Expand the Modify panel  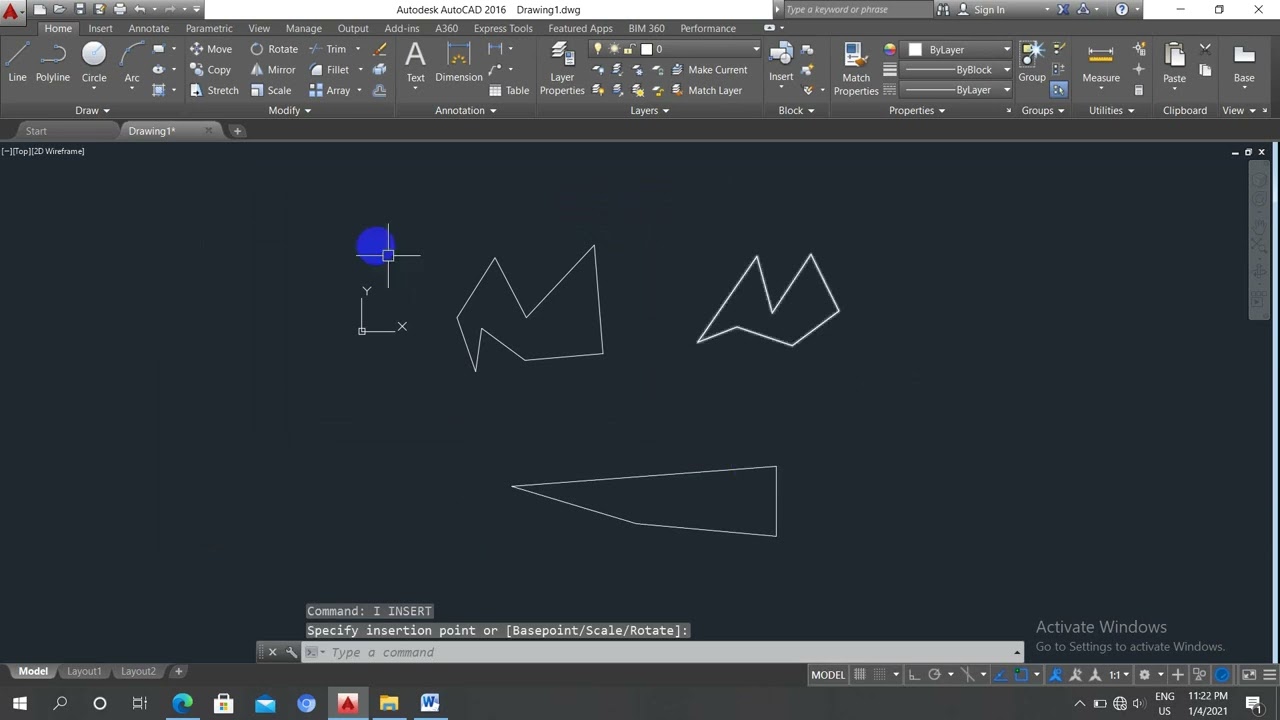[x=289, y=110]
